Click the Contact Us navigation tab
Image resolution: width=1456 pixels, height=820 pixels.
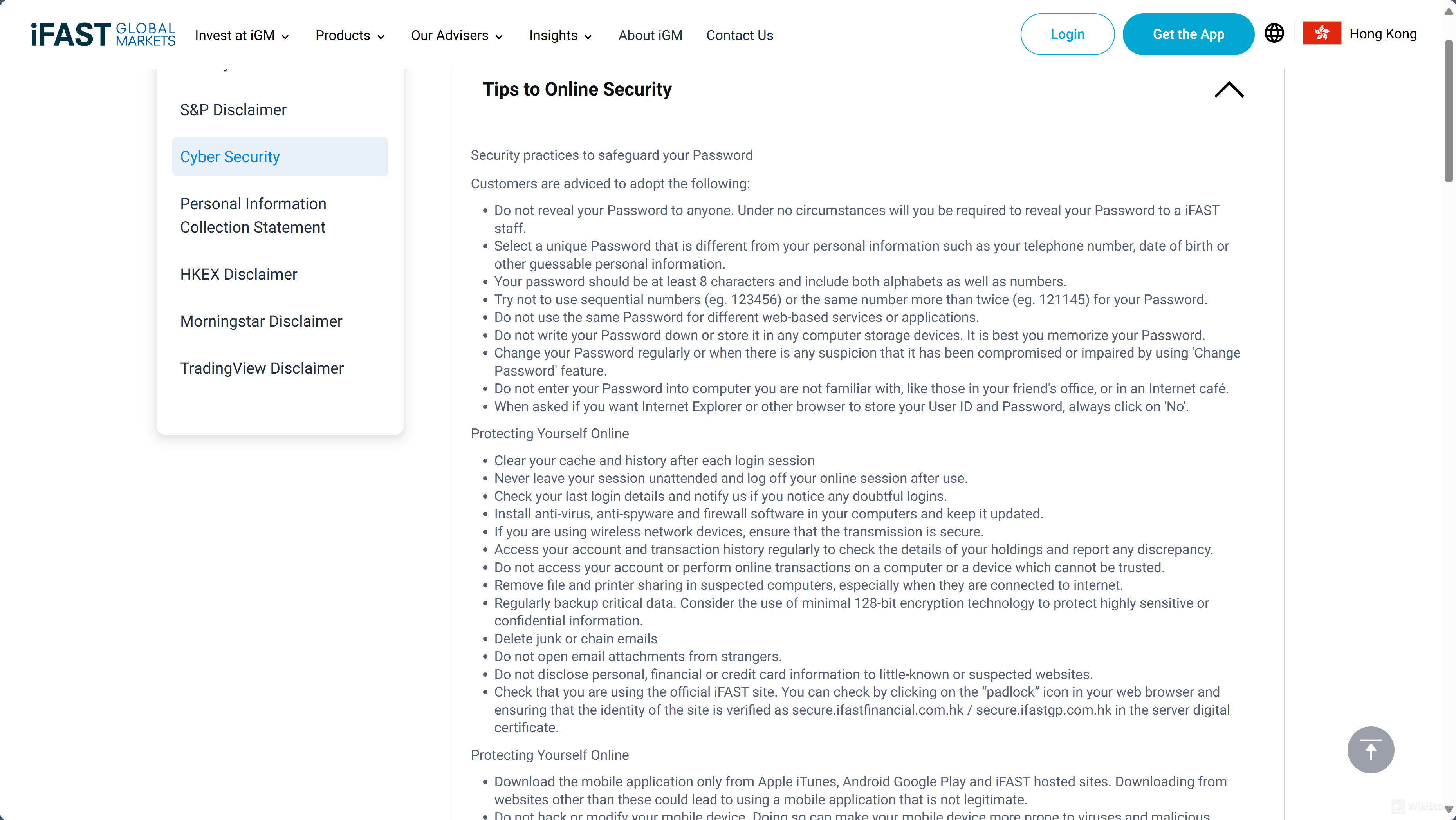point(740,35)
